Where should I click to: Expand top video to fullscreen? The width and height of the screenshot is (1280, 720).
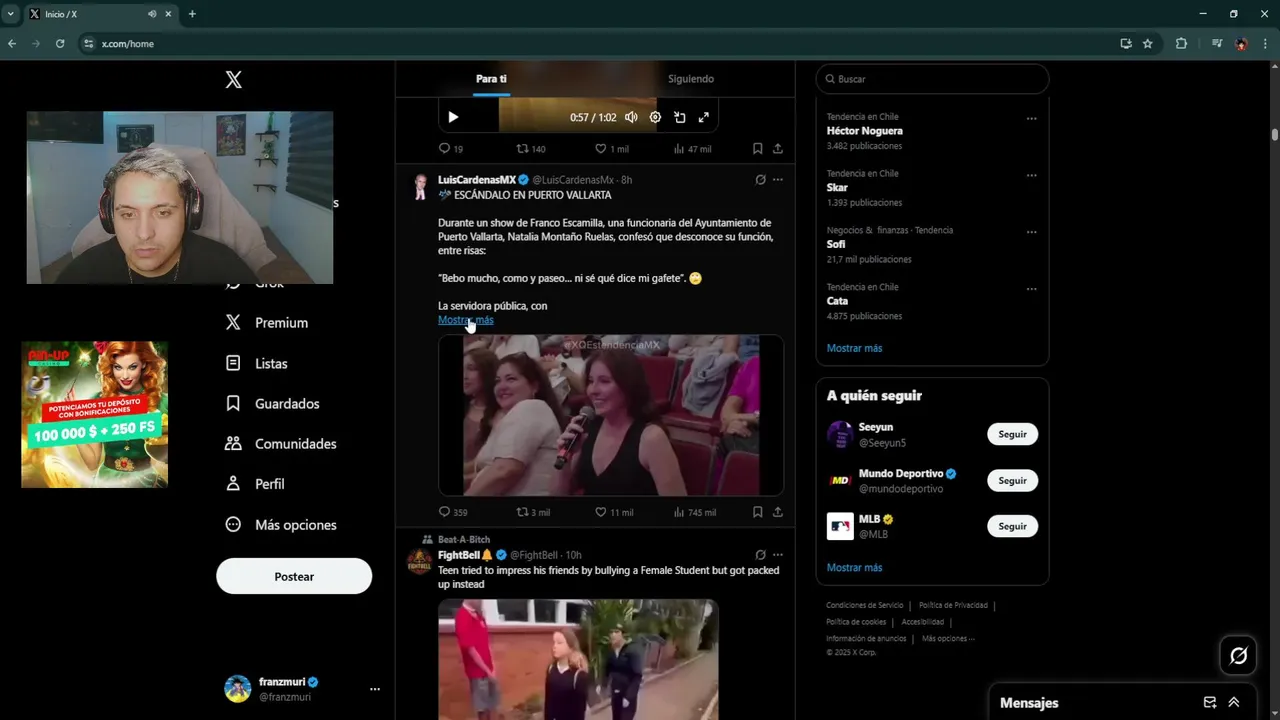(704, 117)
